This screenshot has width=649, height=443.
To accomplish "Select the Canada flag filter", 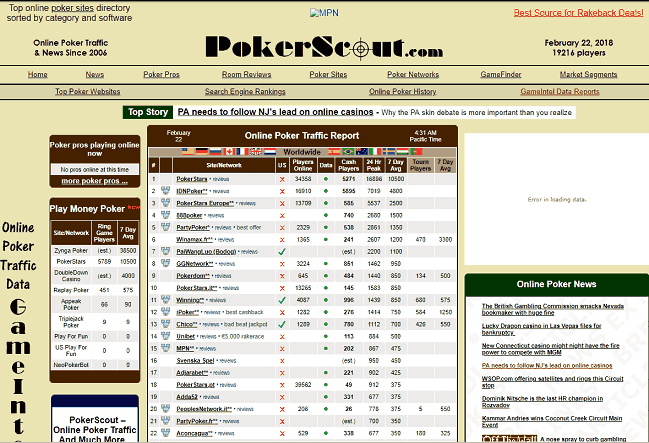I will (x=229, y=152).
